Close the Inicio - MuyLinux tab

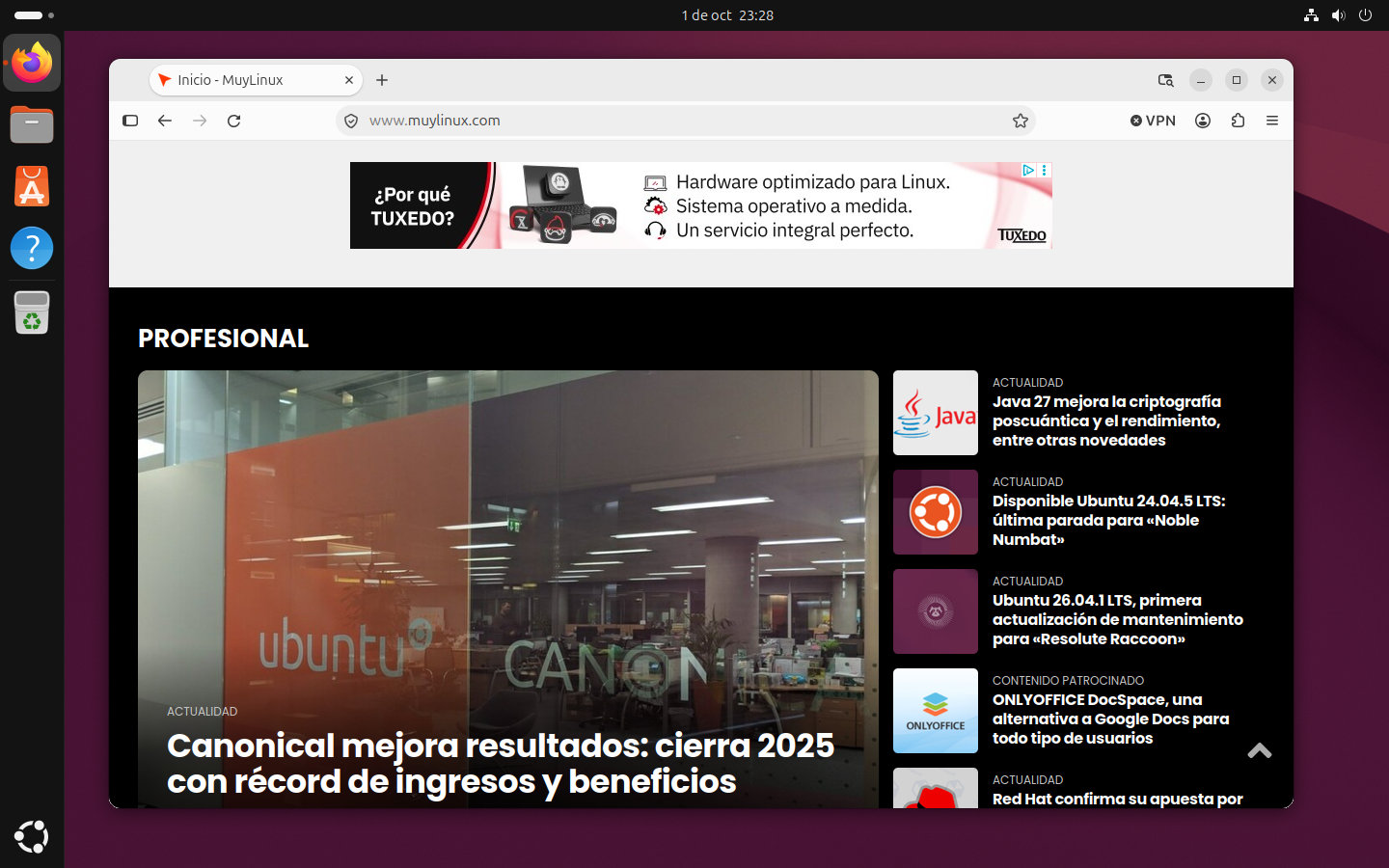tap(349, 80)
